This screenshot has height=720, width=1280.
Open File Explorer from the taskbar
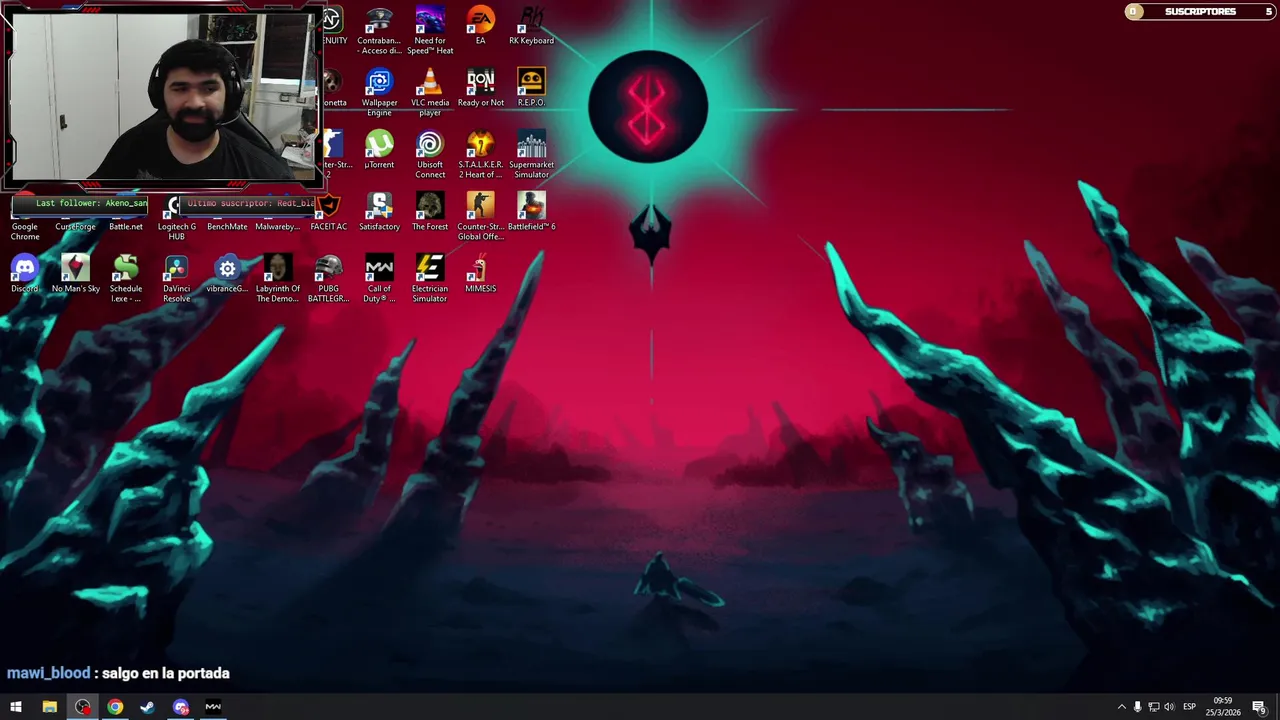(x=49, y=707)
